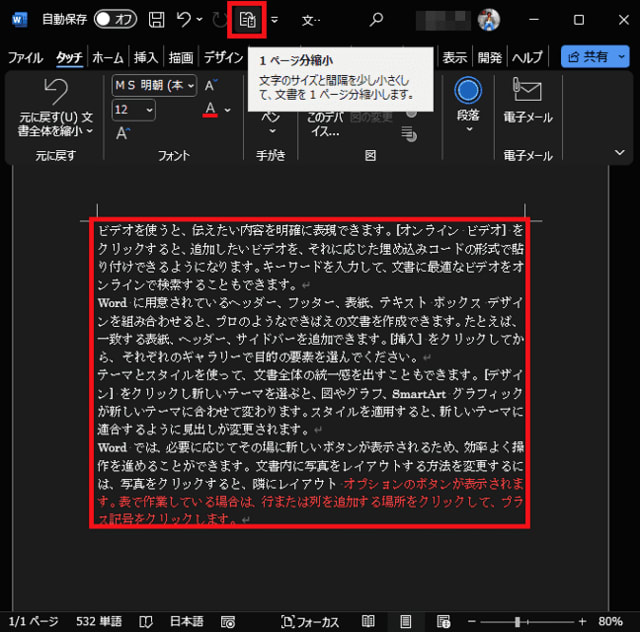
Task: Click 元に戻す 文書全体を縮小 button
Action: pyautogui.click(x=55, y=109)
